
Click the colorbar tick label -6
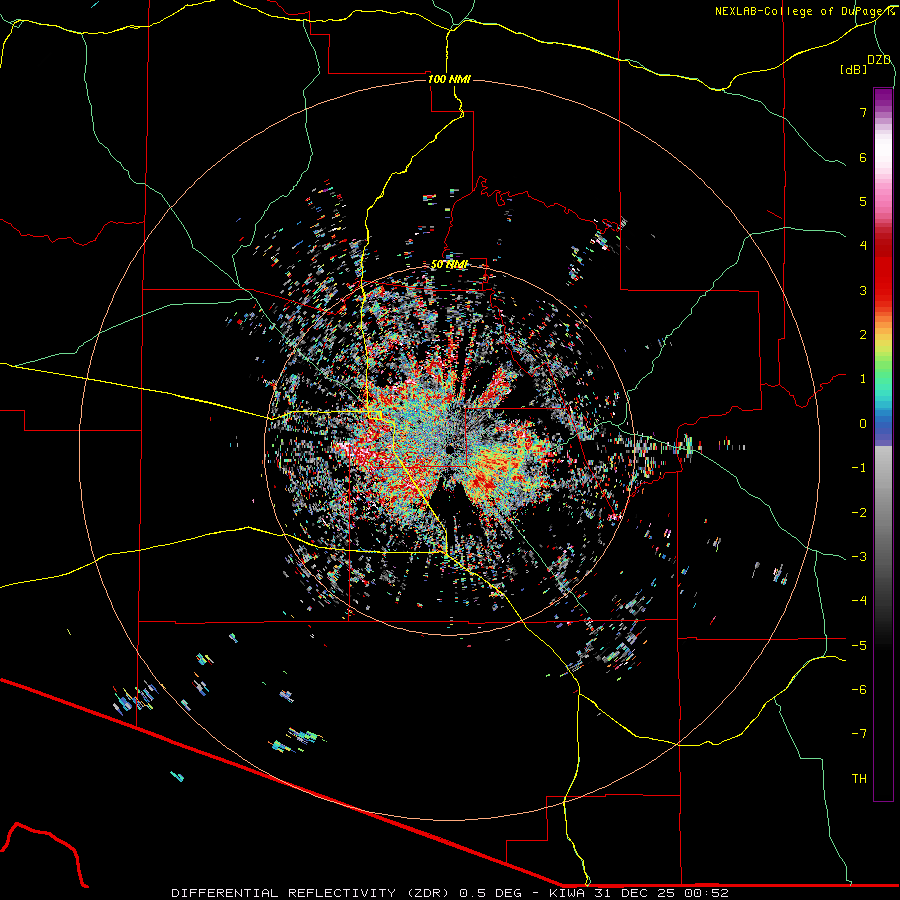(859, 690)
